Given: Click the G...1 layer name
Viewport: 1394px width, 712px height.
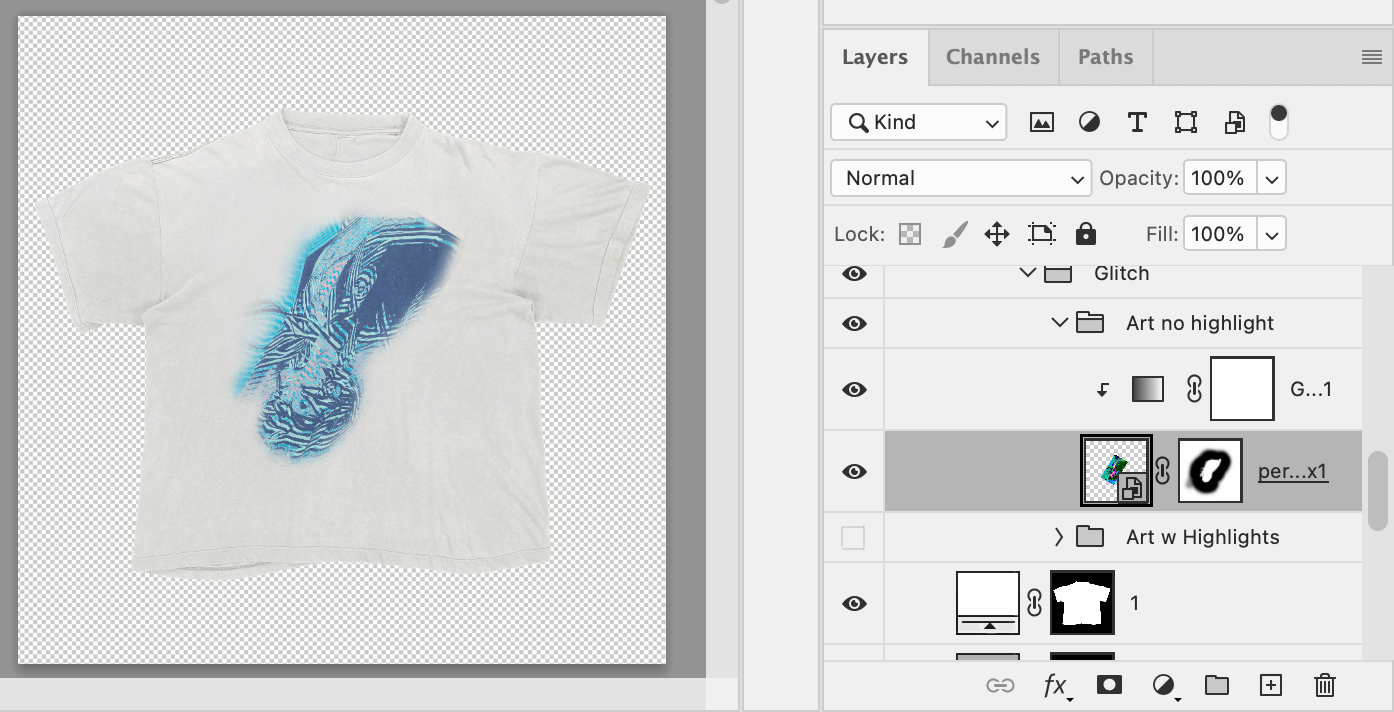Looking at the screenshot, I should click(1311, 390).
